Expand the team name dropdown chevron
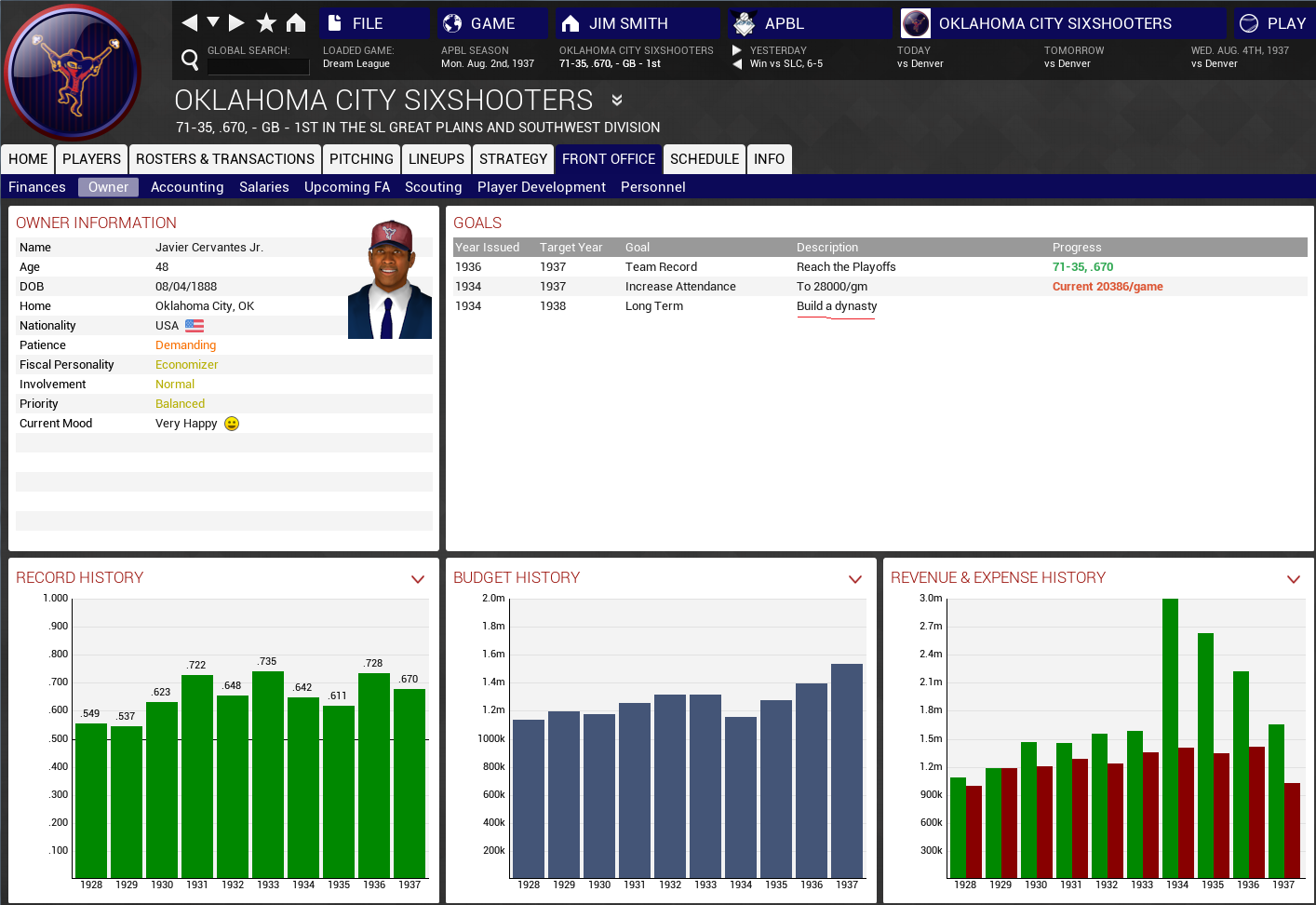The height and width of the screenshot is (905, 1316). [616, 100]
